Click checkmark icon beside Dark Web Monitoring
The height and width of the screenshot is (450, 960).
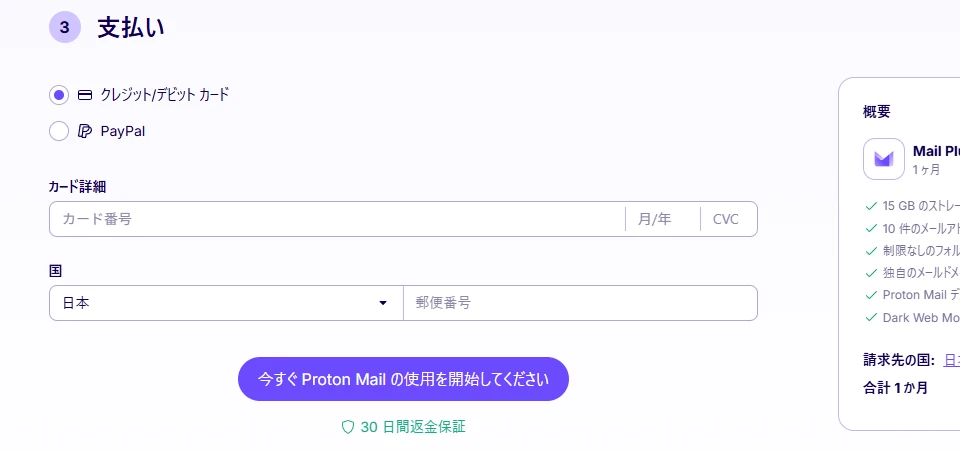point(871,317)
